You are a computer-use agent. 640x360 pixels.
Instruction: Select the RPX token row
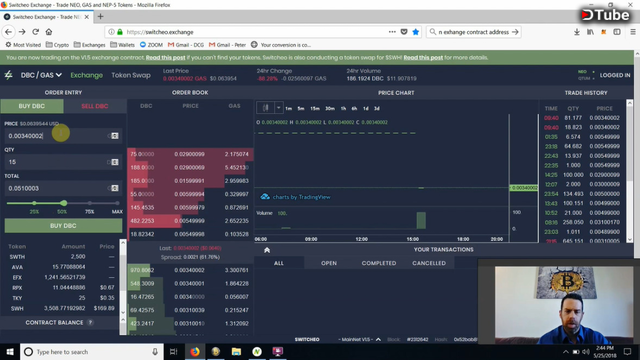(x=61, y=288)
